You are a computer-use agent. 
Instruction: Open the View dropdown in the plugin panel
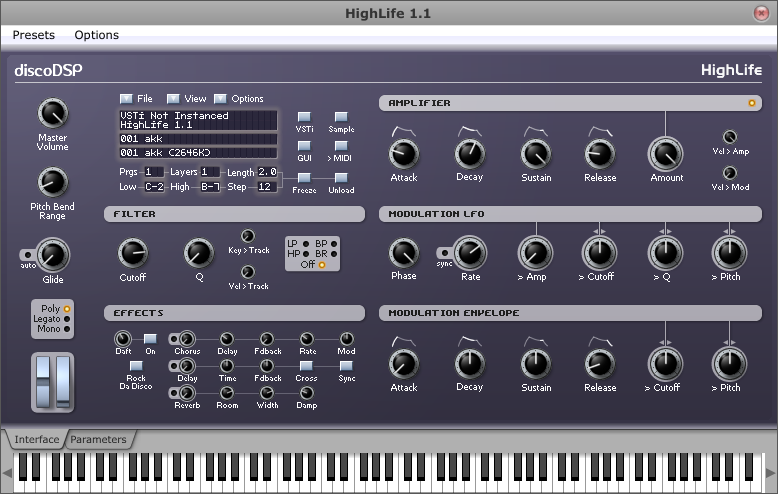(173, 98)
